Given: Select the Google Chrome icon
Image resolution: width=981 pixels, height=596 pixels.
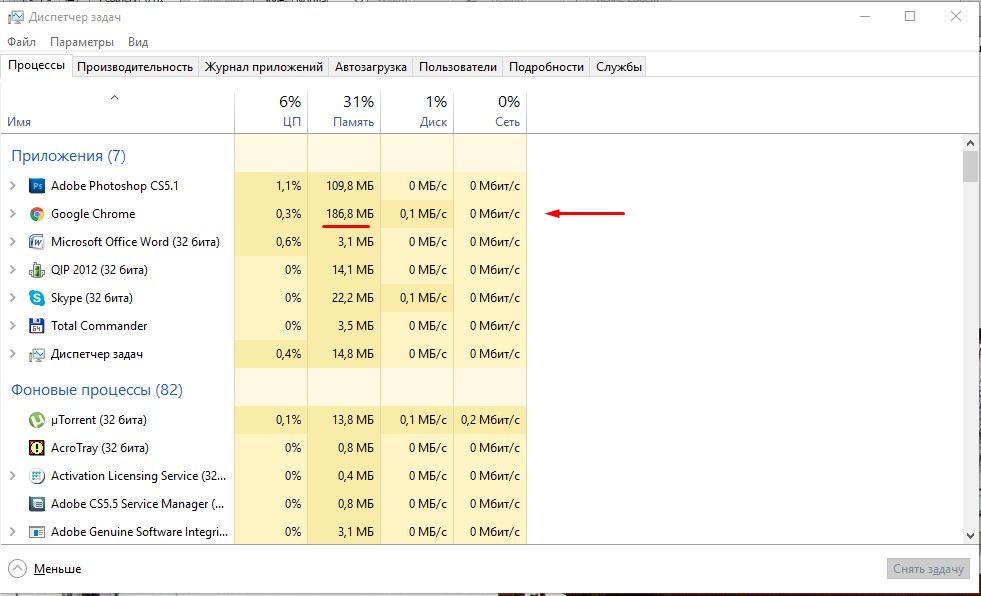Looking at the screenshot, I should point(37,214).
